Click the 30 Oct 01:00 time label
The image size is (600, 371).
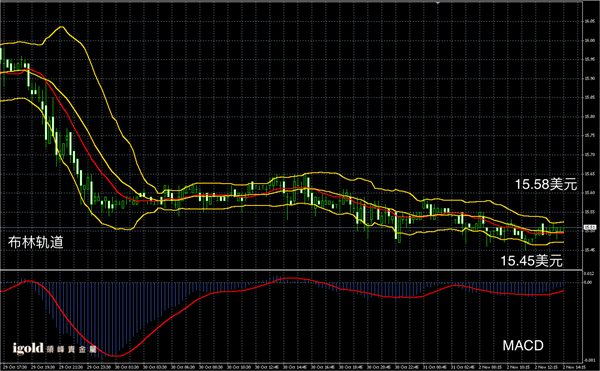(x=127, y=367)
